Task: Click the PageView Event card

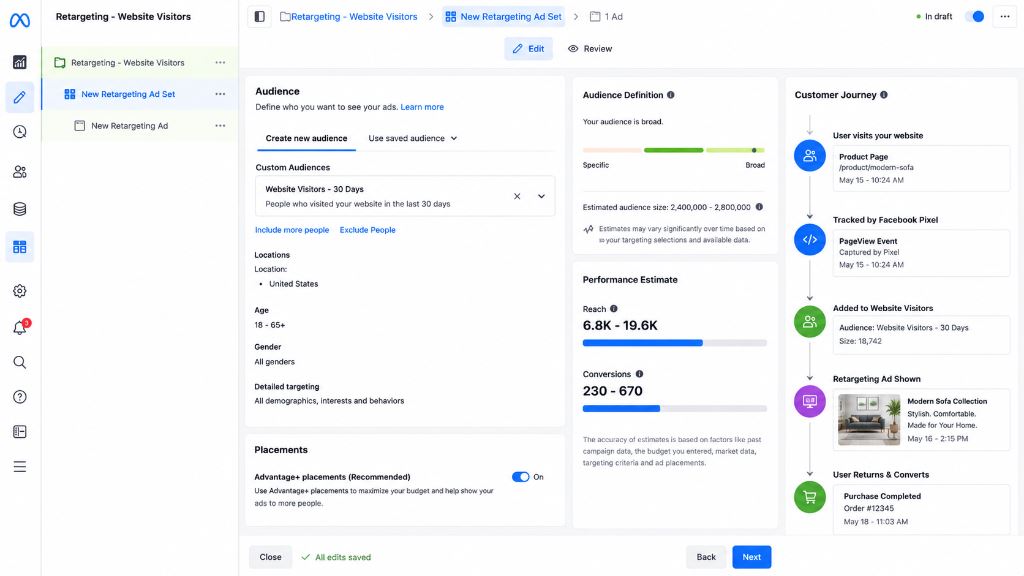Action: pyautogui.click(x=921, y=253)
